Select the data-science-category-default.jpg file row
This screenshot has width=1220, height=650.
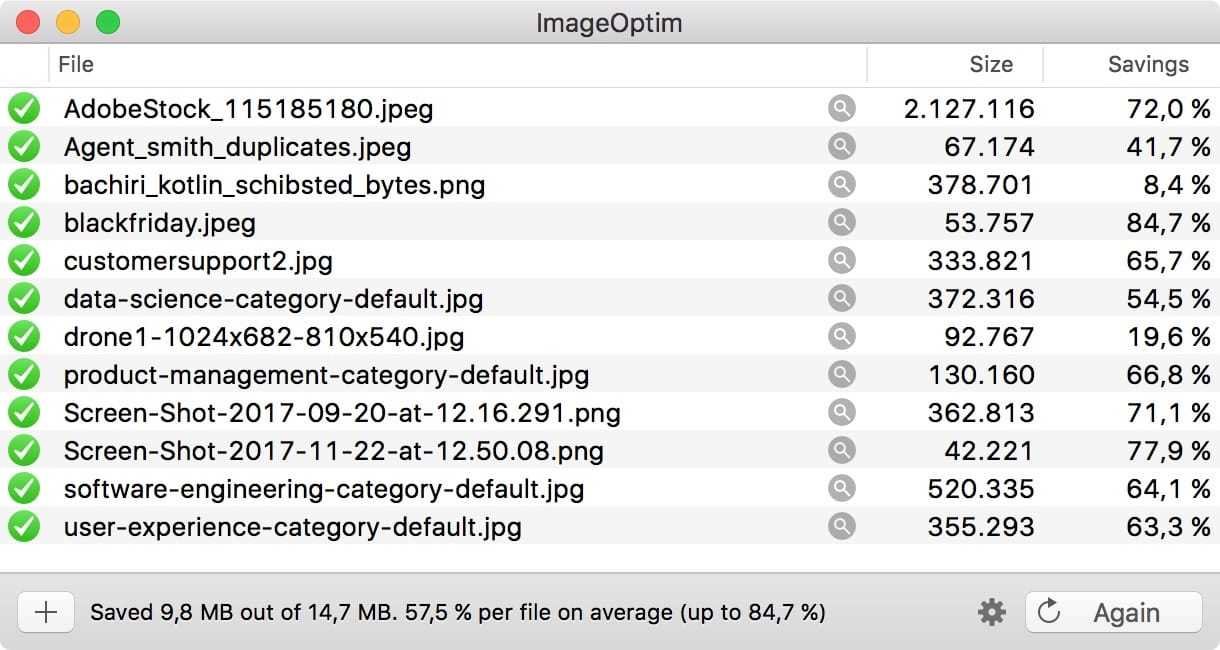coord(273,299)
